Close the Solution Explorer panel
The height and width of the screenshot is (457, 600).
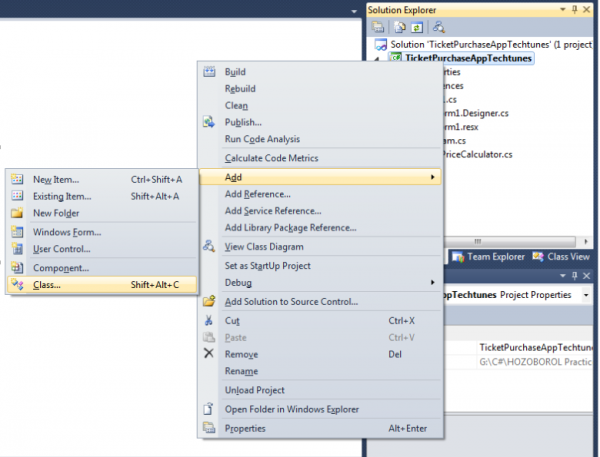click(x=586, y=10)
